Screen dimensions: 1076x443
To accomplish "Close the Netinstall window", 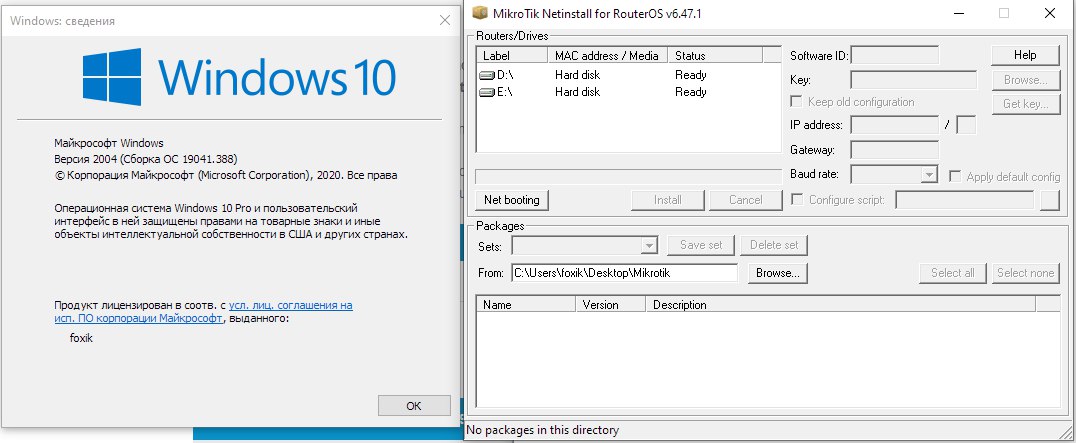I will click(1050, 13).
